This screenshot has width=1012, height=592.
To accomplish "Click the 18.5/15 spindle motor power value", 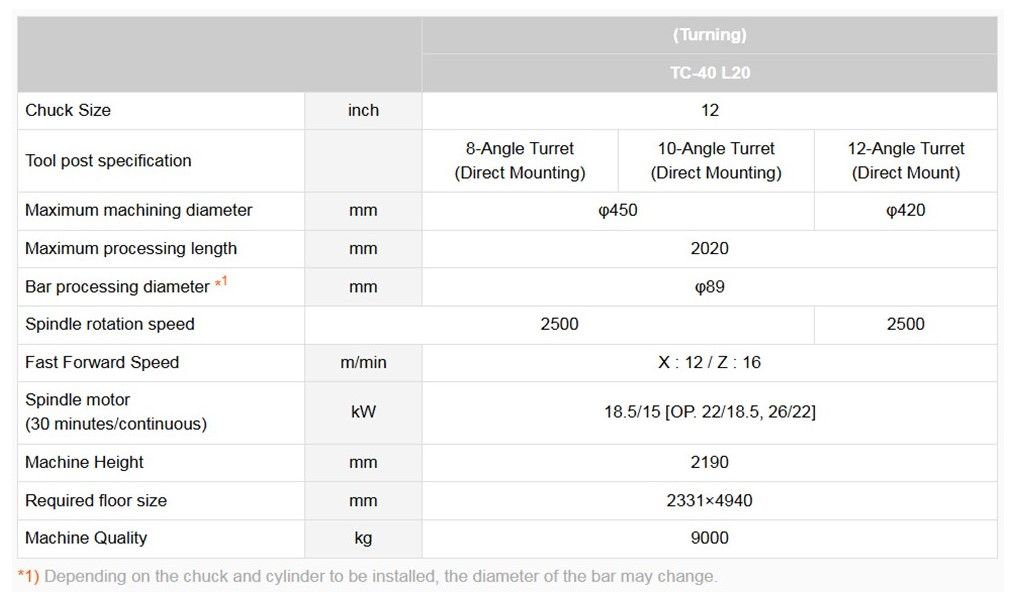I will [709, 411].
